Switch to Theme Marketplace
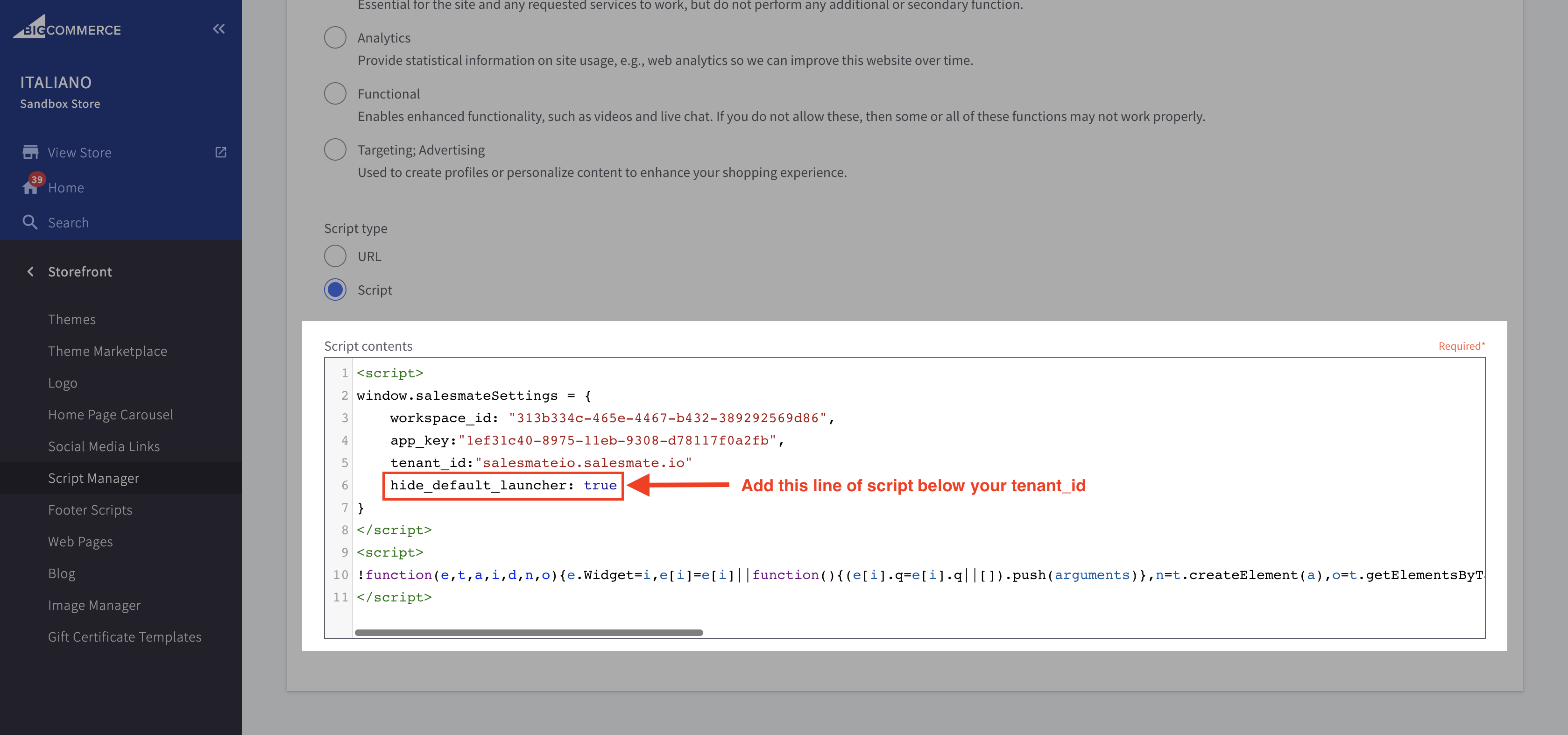This screenshot has height=735, width=1568. pos(108,351)
